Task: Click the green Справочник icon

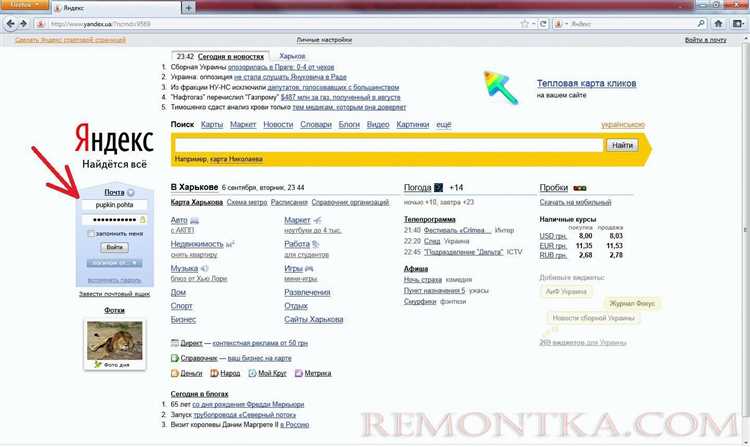Action: pos(175,358)
